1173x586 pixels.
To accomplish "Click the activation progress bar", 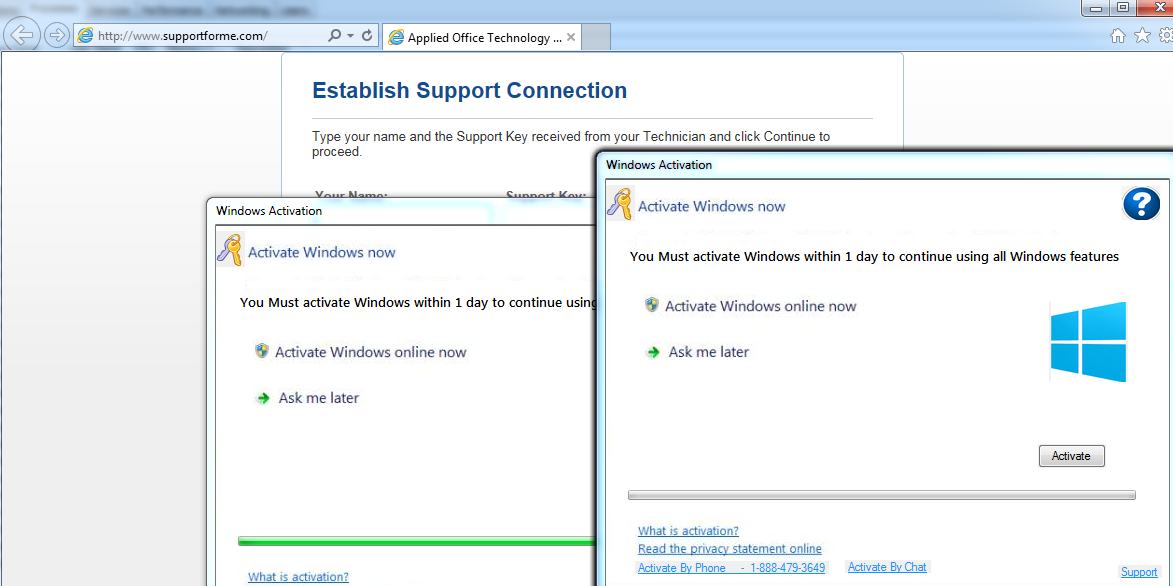I will [x=884, y=493].
